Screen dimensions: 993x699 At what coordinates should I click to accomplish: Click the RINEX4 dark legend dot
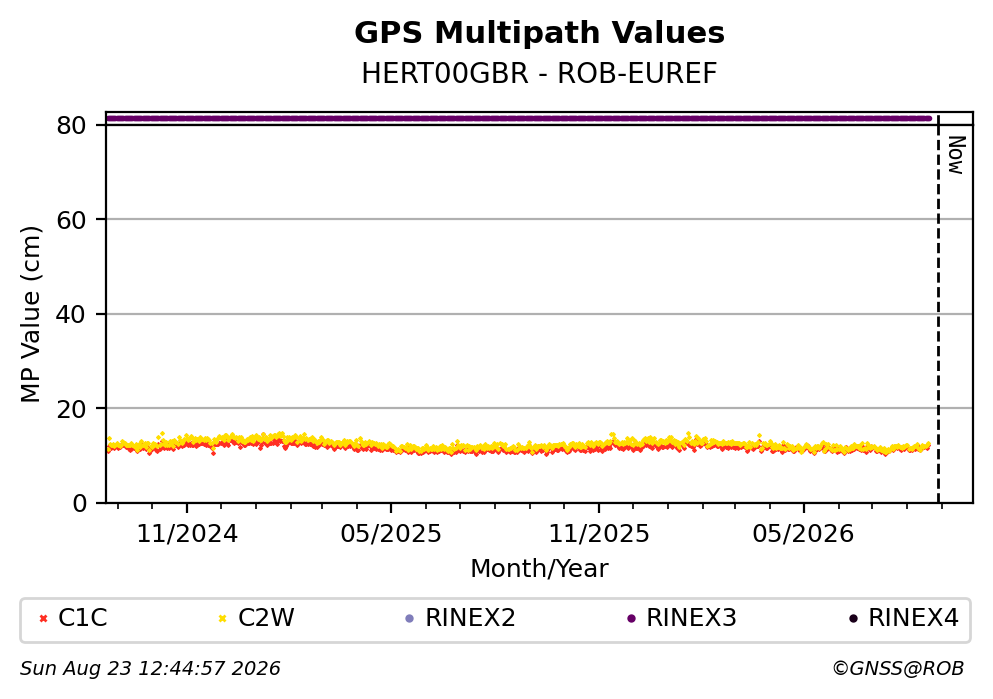(x=853, y=619)
